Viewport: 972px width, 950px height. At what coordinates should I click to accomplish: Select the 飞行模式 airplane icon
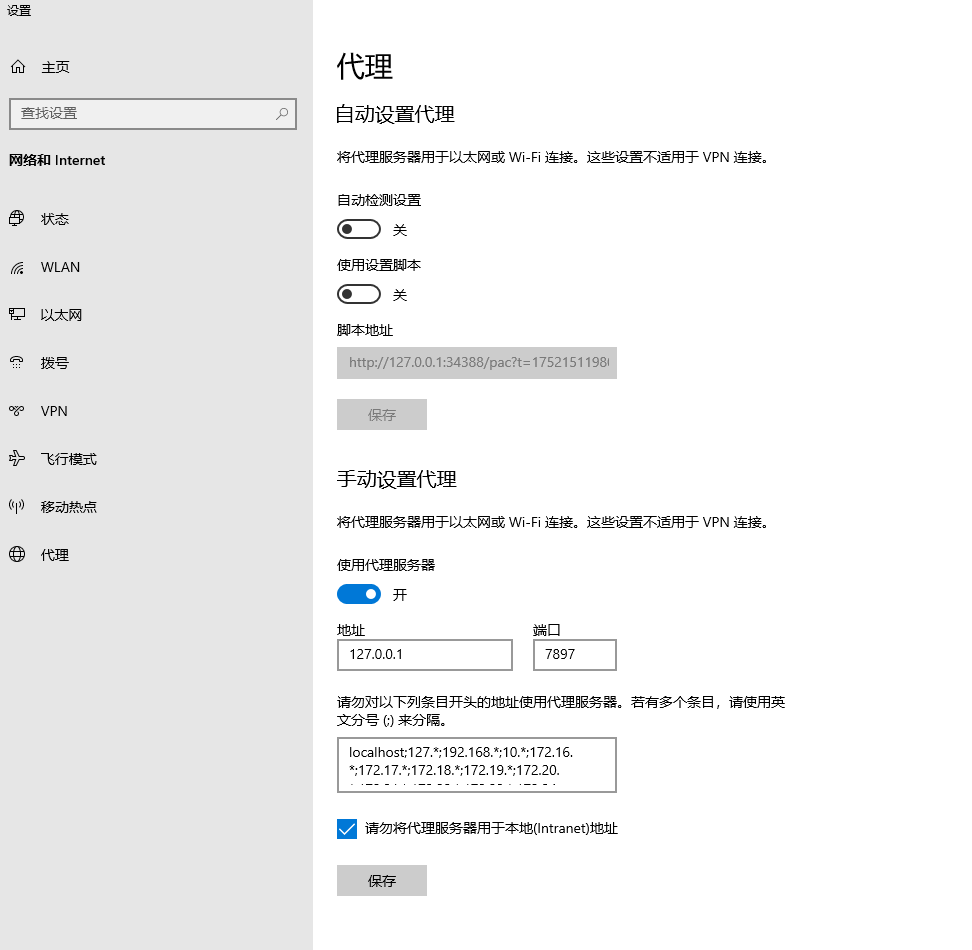[x=17, y=459]
